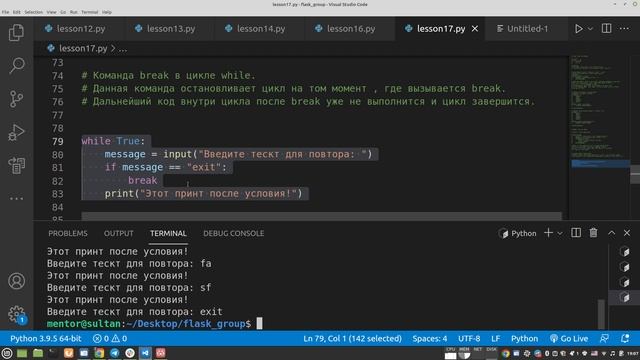
Task: Open the Search view in the activity bar
Action: pyautogui.click(x=16, y=65)
